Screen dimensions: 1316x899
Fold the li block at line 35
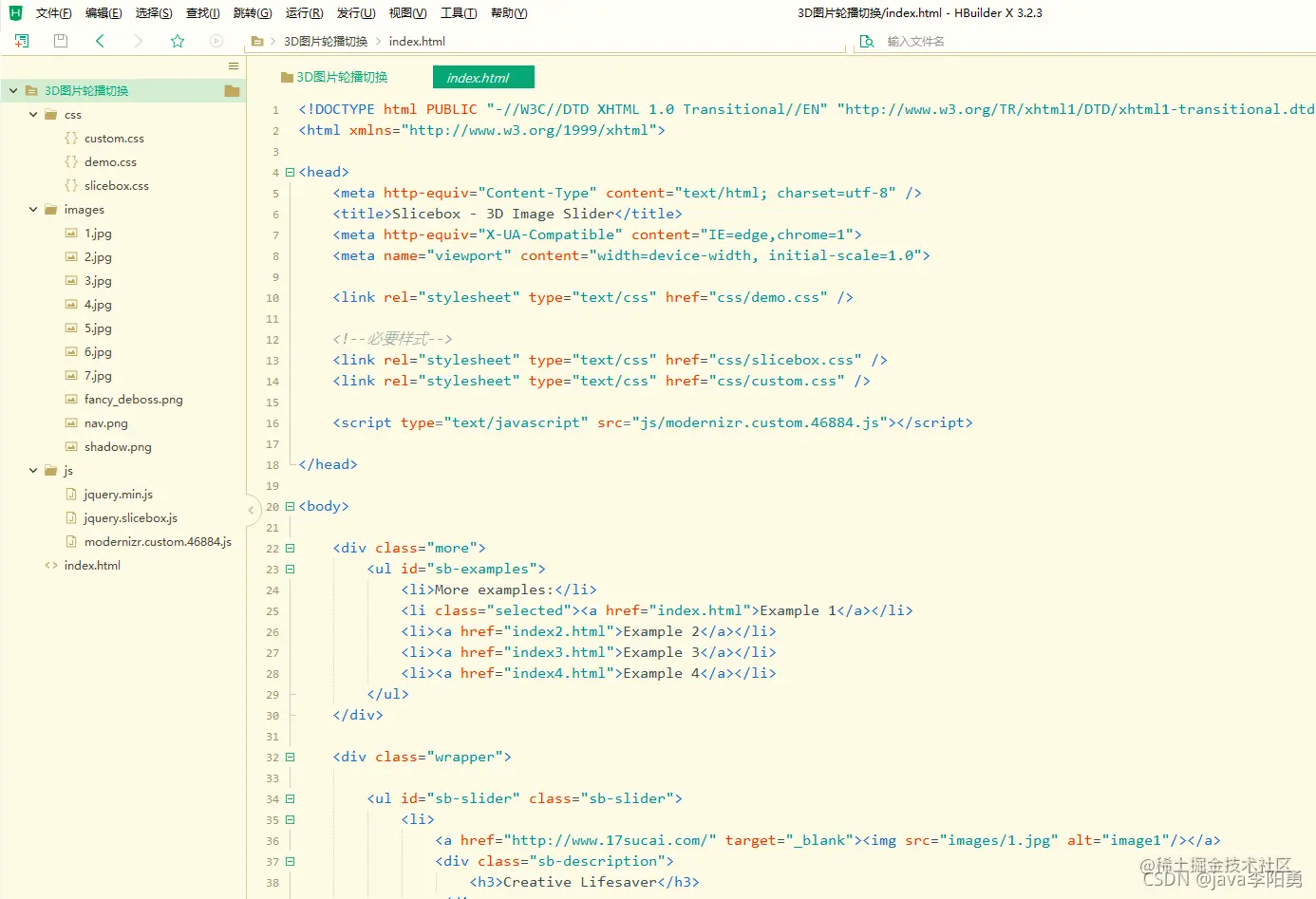pos(291,819)
